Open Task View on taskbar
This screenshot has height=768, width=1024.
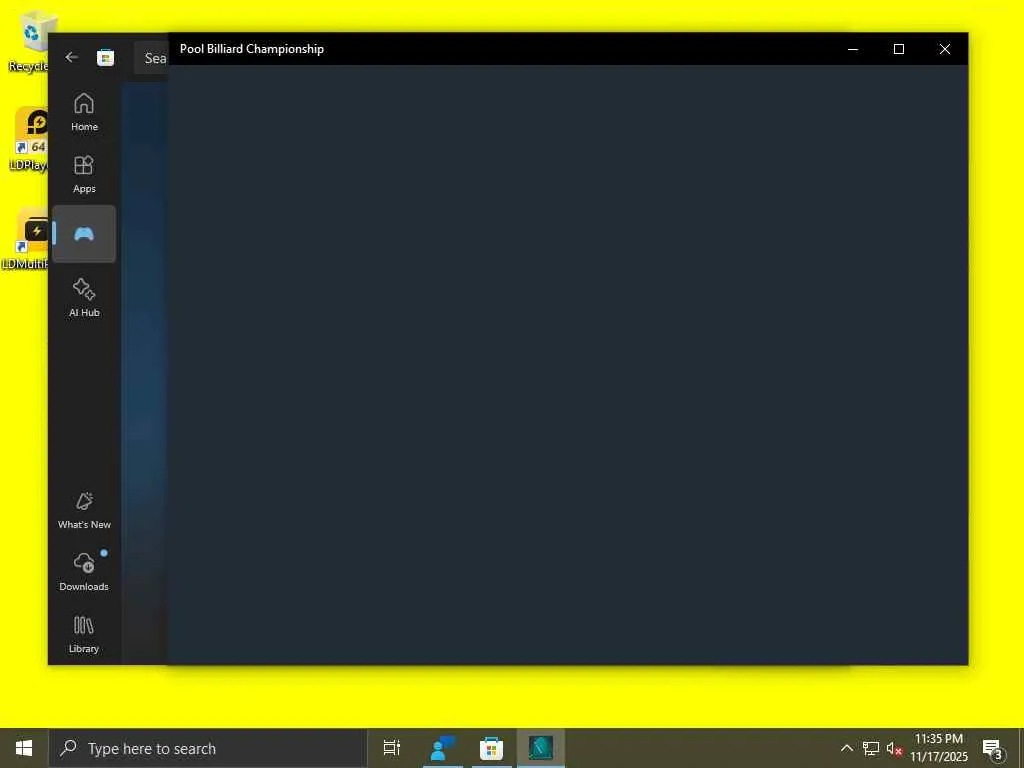(x=392, y=748)
